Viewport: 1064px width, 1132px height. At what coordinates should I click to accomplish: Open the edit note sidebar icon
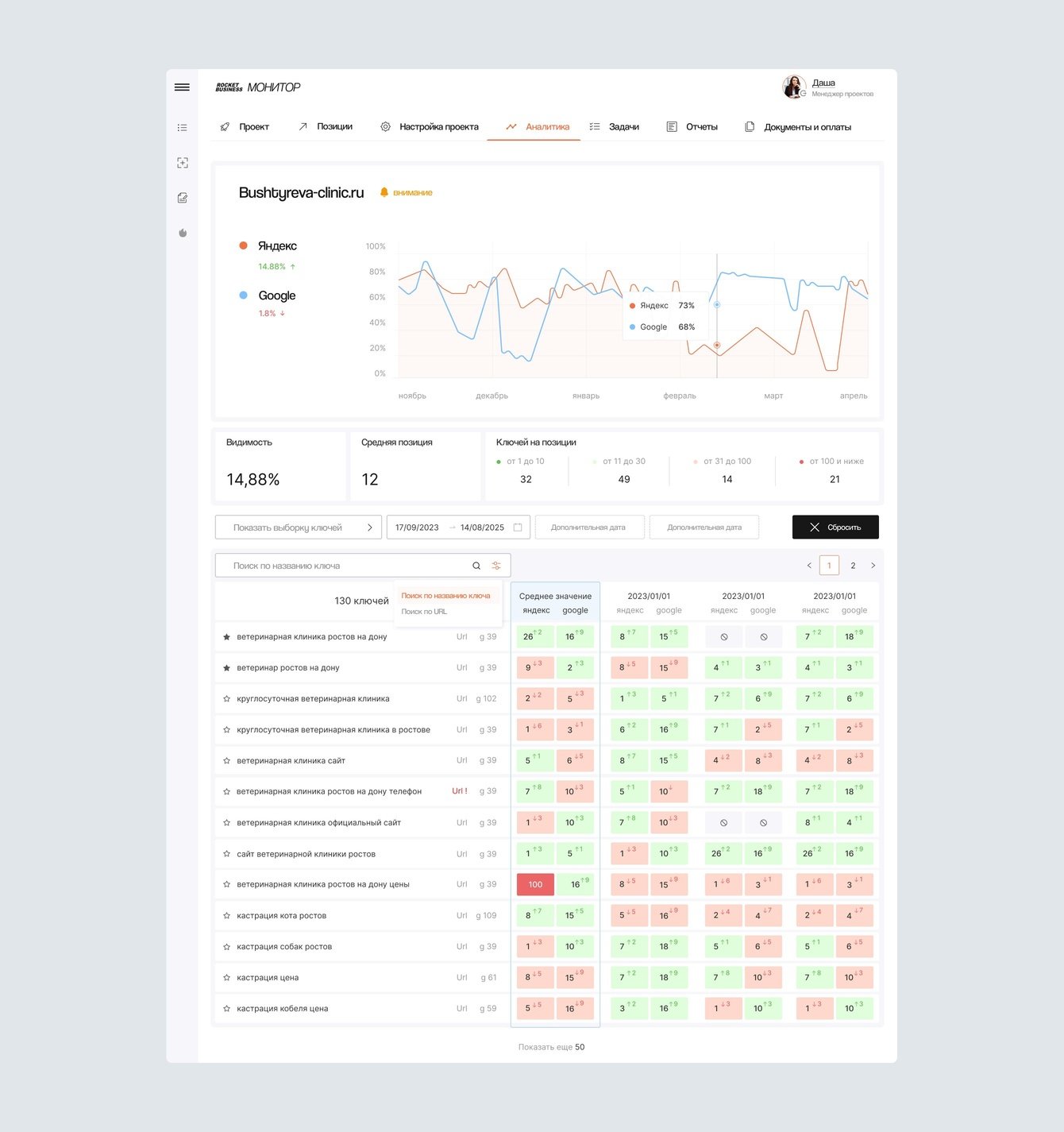click(x=183, y=198)
